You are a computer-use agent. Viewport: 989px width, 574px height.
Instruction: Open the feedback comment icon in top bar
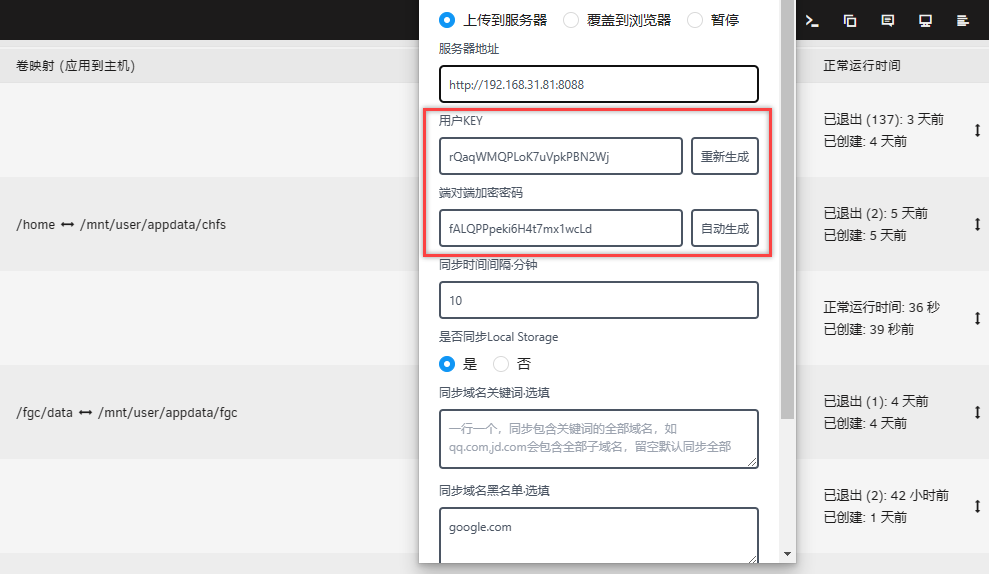887,21
